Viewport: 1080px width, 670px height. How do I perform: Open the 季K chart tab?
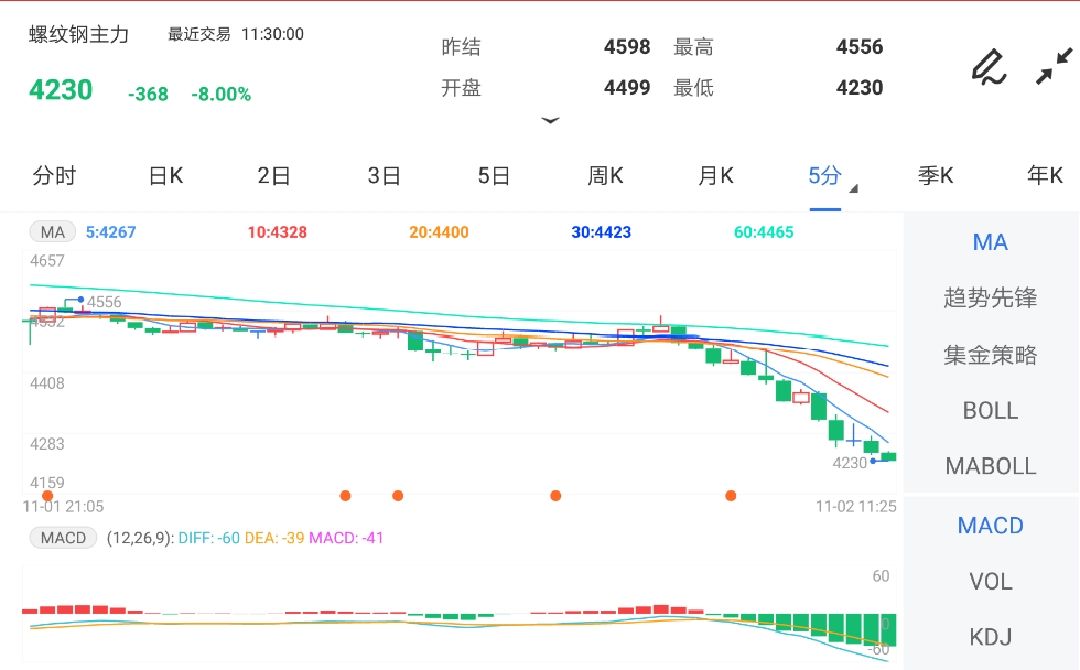935,176
